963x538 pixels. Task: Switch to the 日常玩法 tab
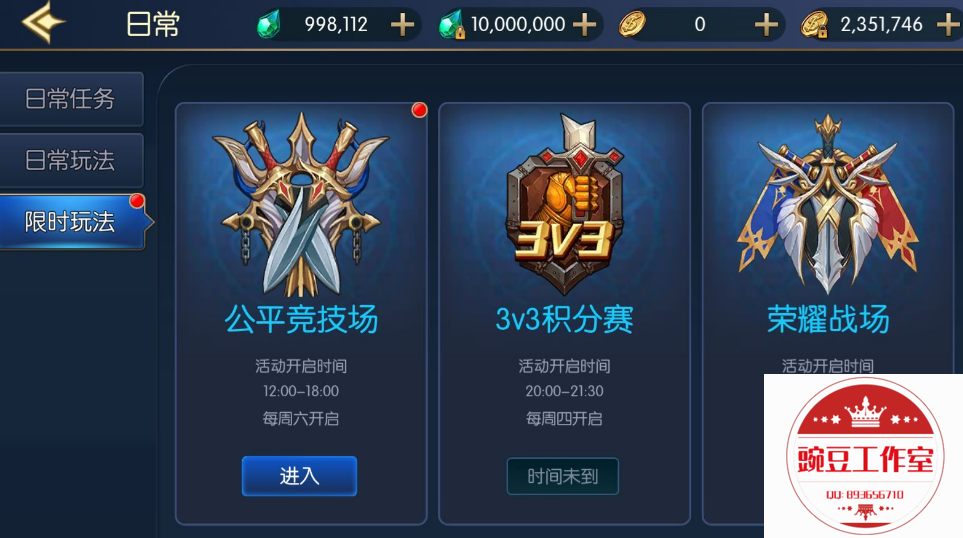(x=71, y=160)
